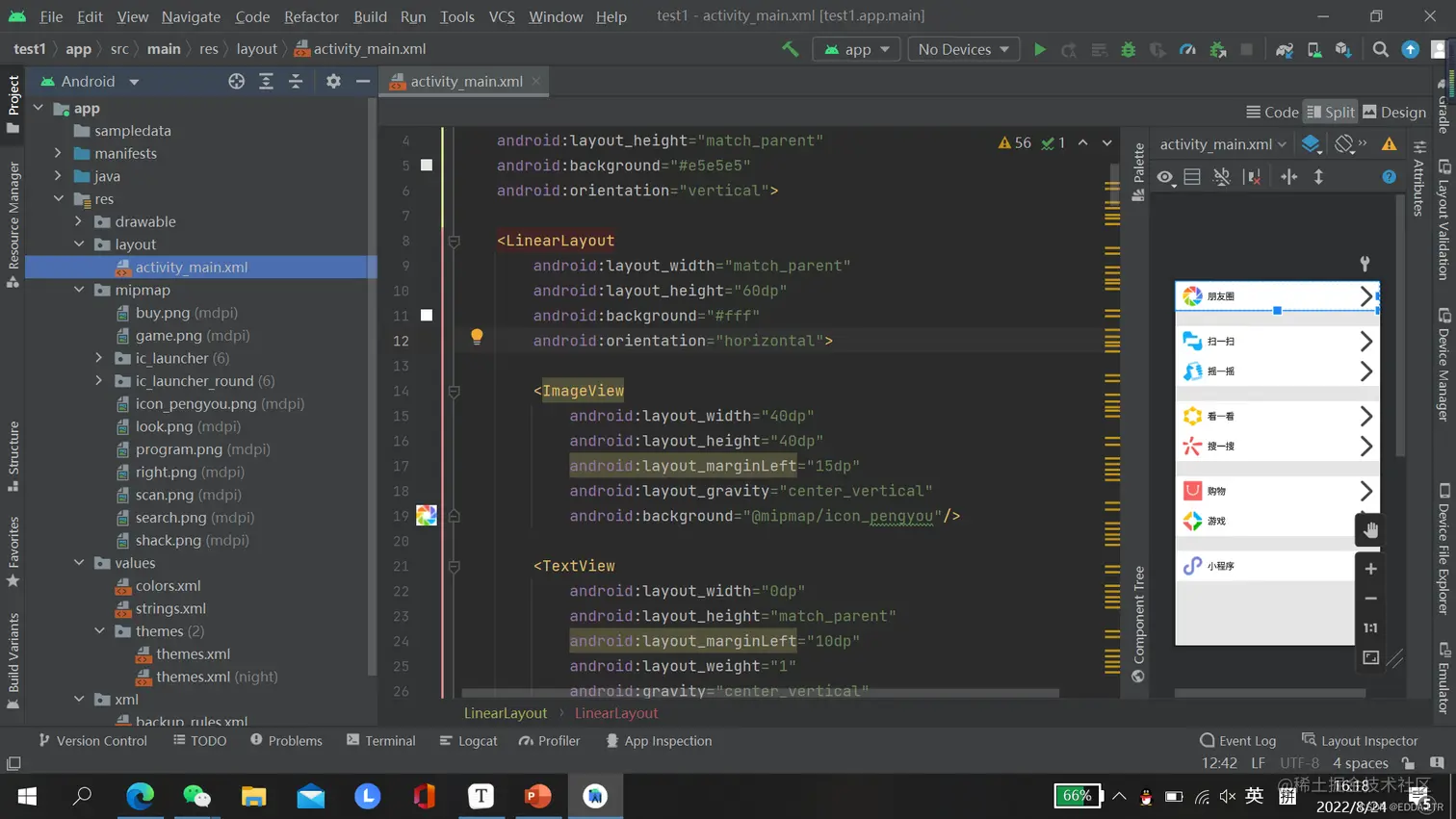Open the Navigate menu
Screen dimensions: 1456x819
191,16
